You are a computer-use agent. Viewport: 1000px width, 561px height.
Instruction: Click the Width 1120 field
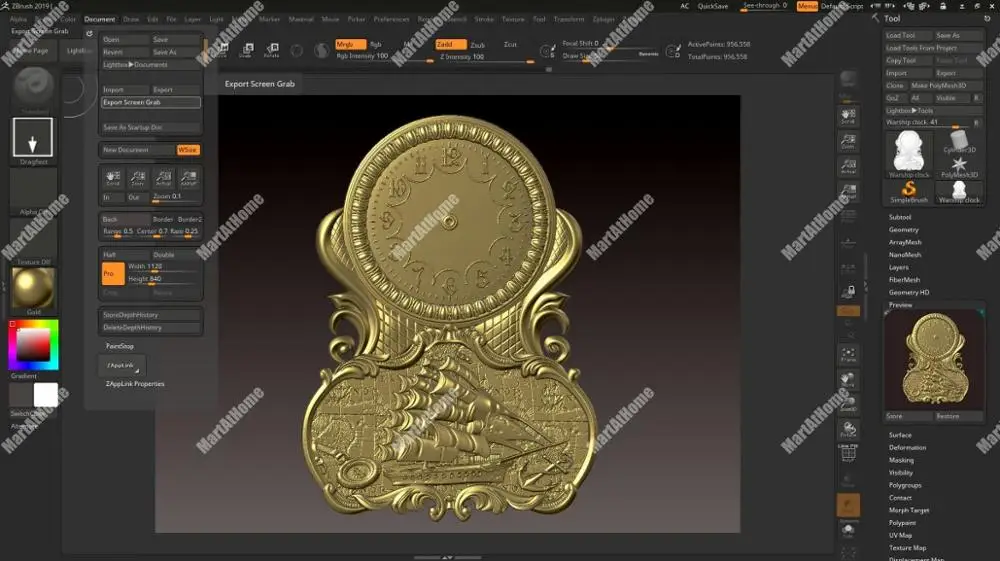point(163,266)
